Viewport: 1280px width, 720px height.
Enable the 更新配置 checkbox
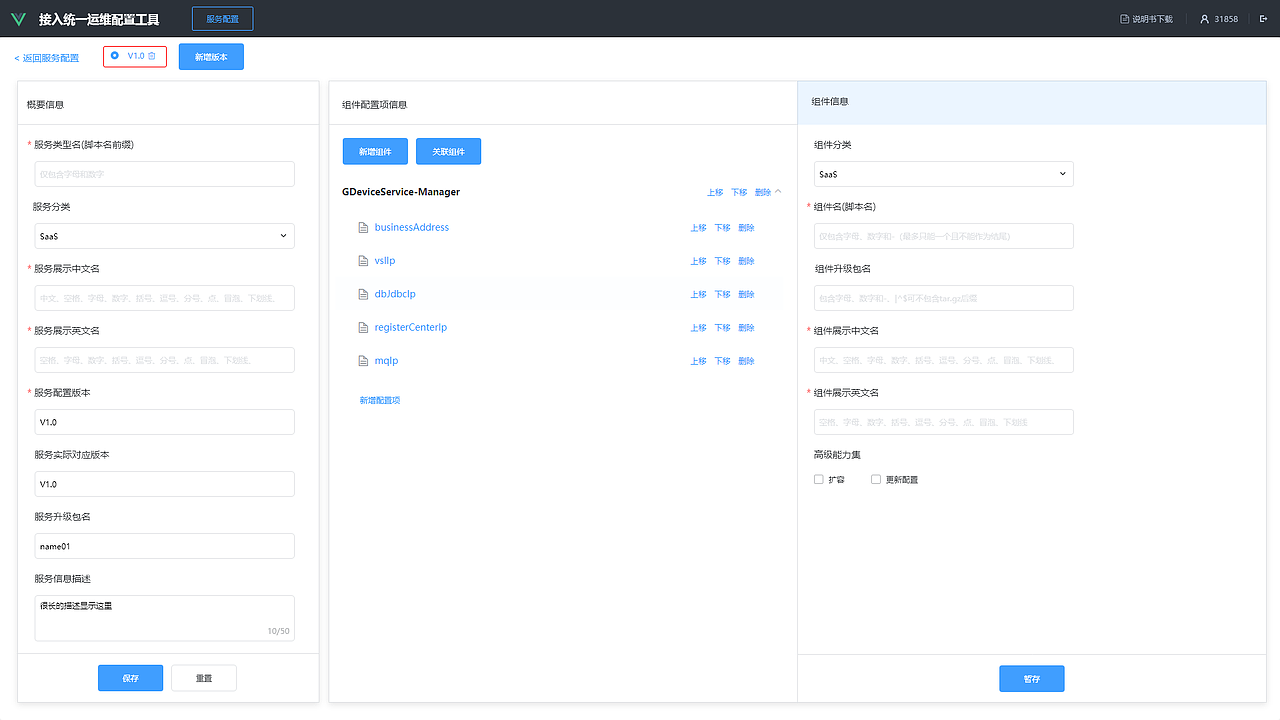click(x=876, y=480)
